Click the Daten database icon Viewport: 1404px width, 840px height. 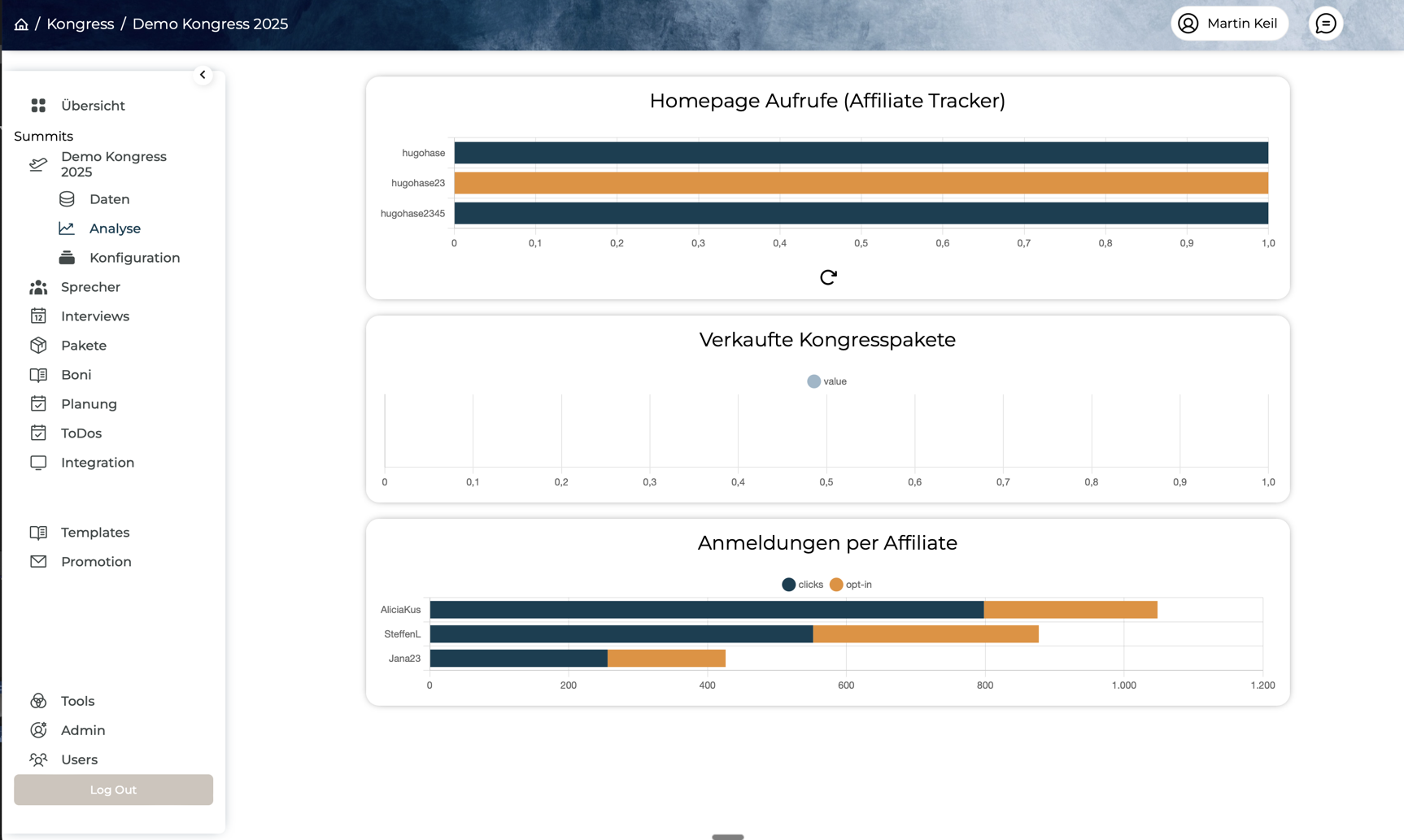tap(67, 199)
